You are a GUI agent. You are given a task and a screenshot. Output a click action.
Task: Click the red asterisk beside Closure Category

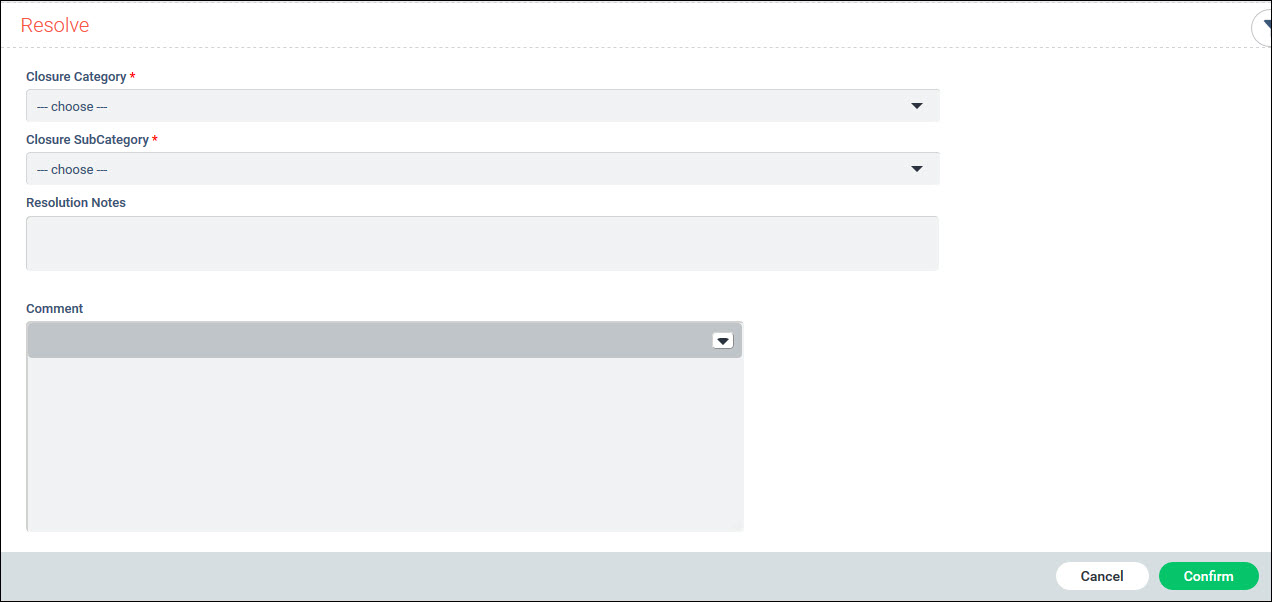(133, 77)
